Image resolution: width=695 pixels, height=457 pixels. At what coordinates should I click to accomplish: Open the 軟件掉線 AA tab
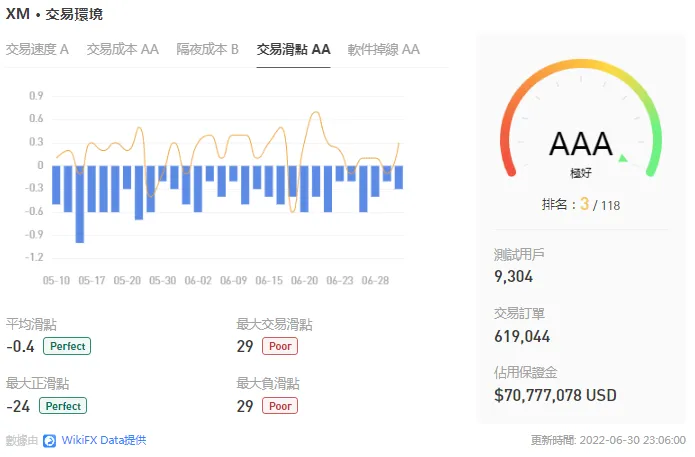tap(383, 49)
